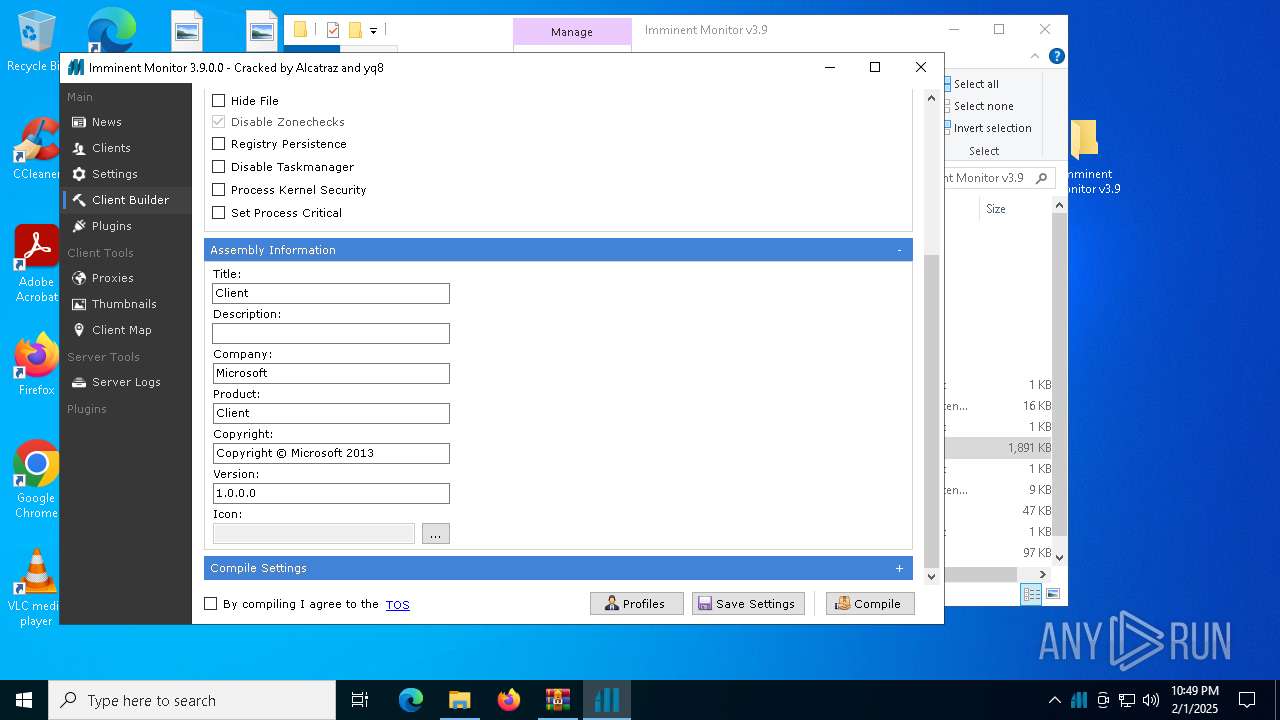Click the Firefox desktop shortcut
Screen dimensions: 1280x720
click(x=36, y=364)
